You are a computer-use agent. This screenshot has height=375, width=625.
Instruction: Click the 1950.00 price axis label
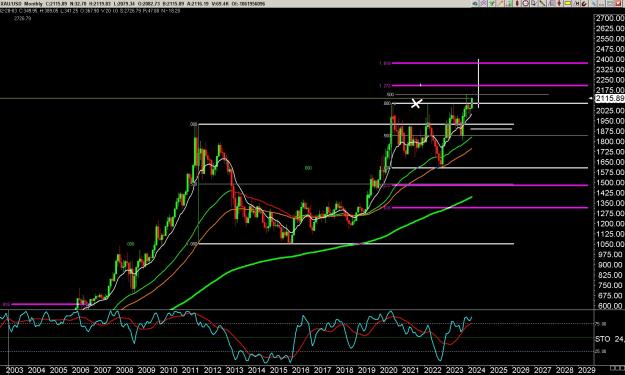click(610, 121)
